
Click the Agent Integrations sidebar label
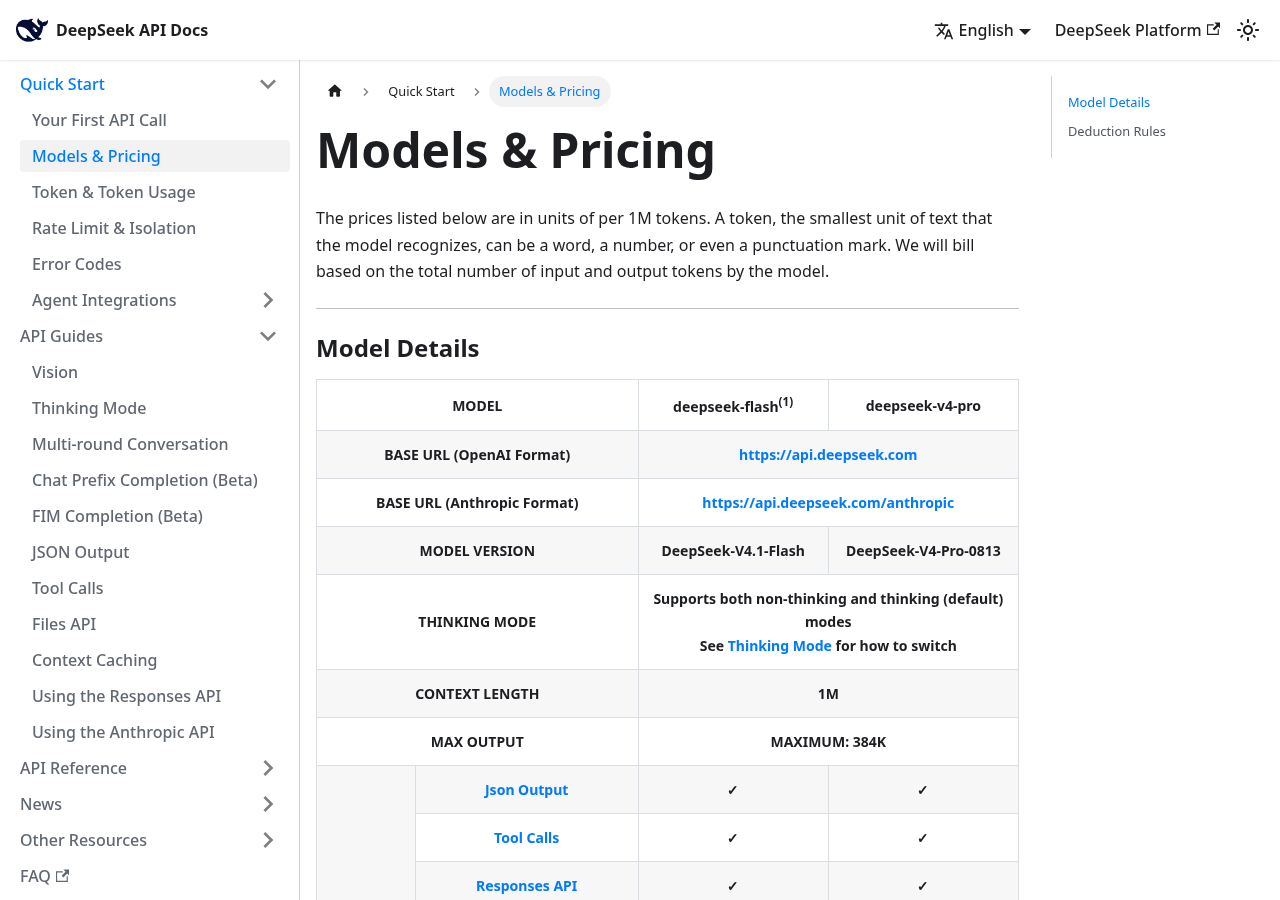click(104, 300)
